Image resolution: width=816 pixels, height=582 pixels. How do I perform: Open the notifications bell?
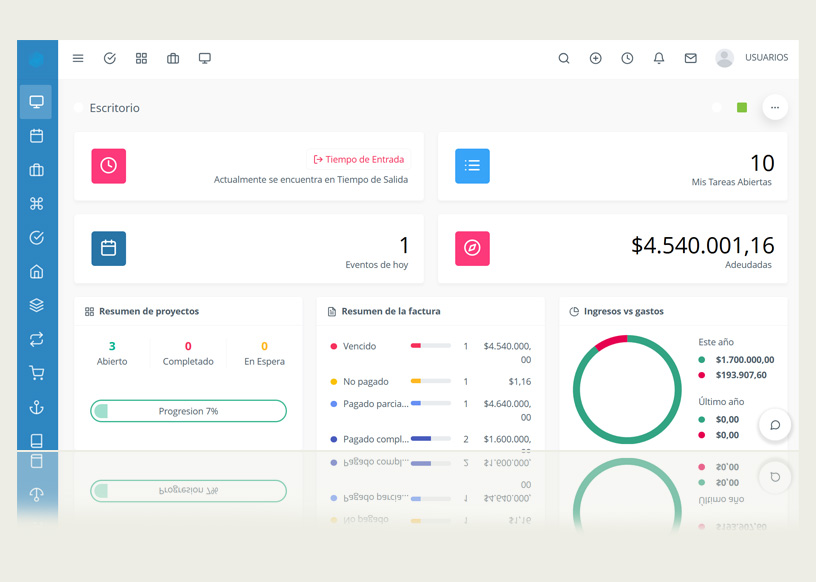click(659, 59)
